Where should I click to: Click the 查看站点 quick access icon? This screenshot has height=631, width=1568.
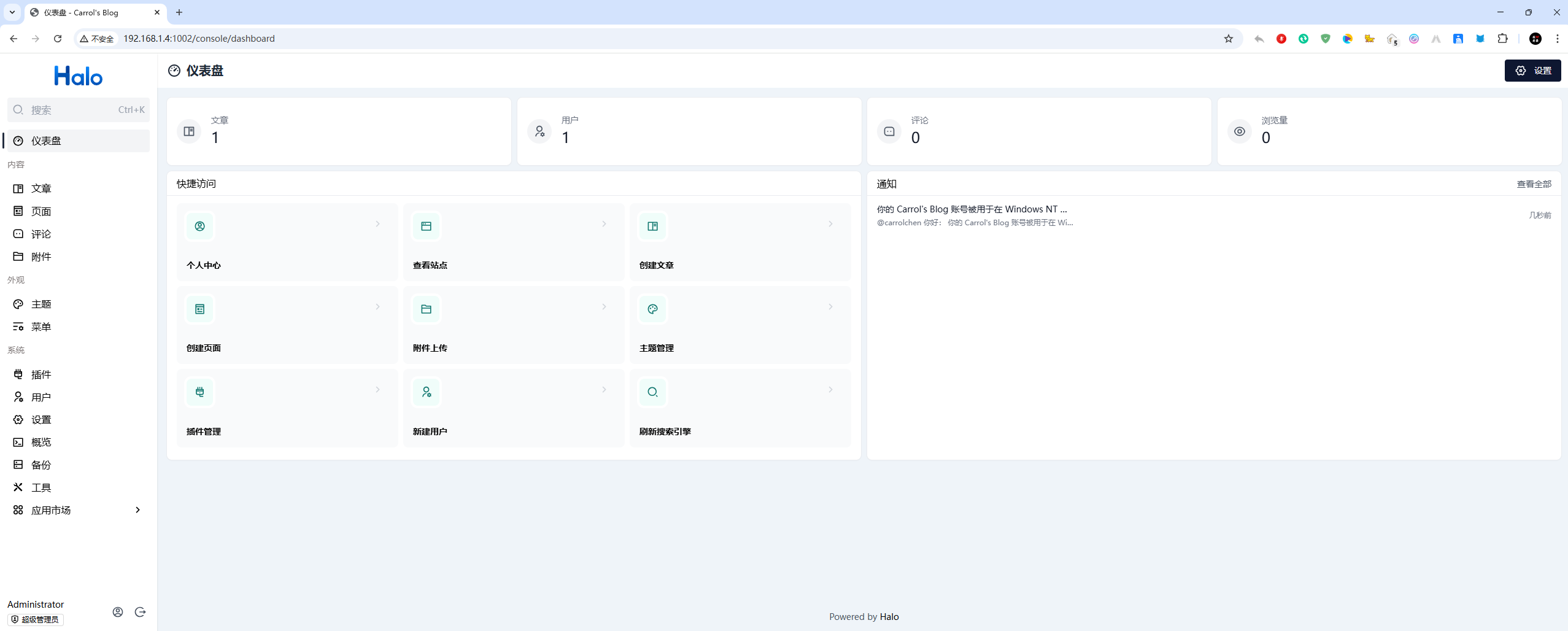[427, 226]
